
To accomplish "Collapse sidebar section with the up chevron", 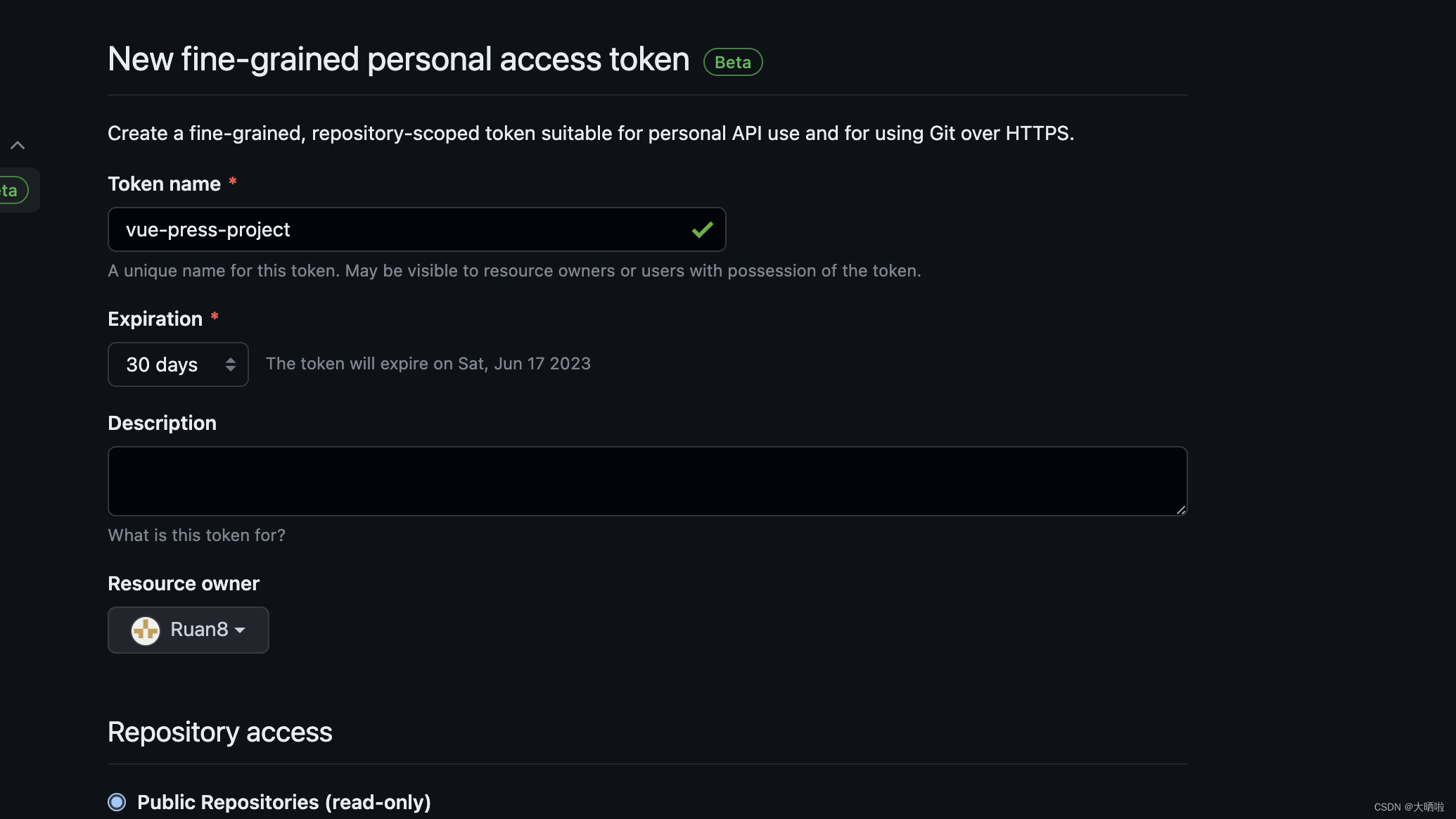I will (x=18, y=146).
